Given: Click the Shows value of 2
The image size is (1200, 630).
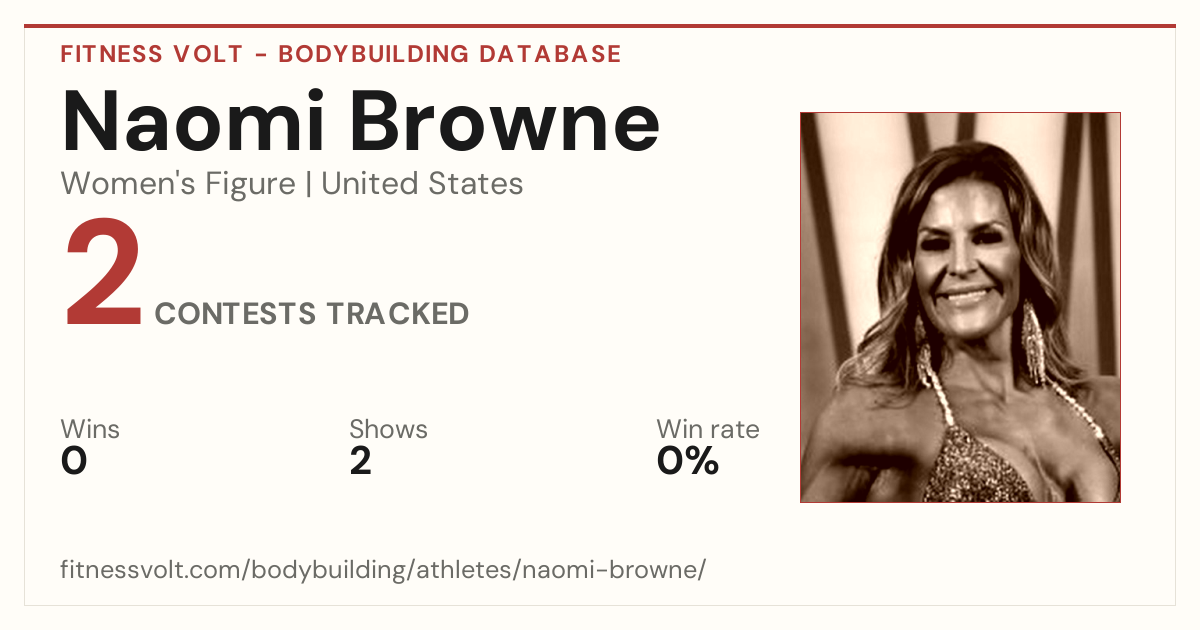Looking at the screenshot, I should coord(361,461).
